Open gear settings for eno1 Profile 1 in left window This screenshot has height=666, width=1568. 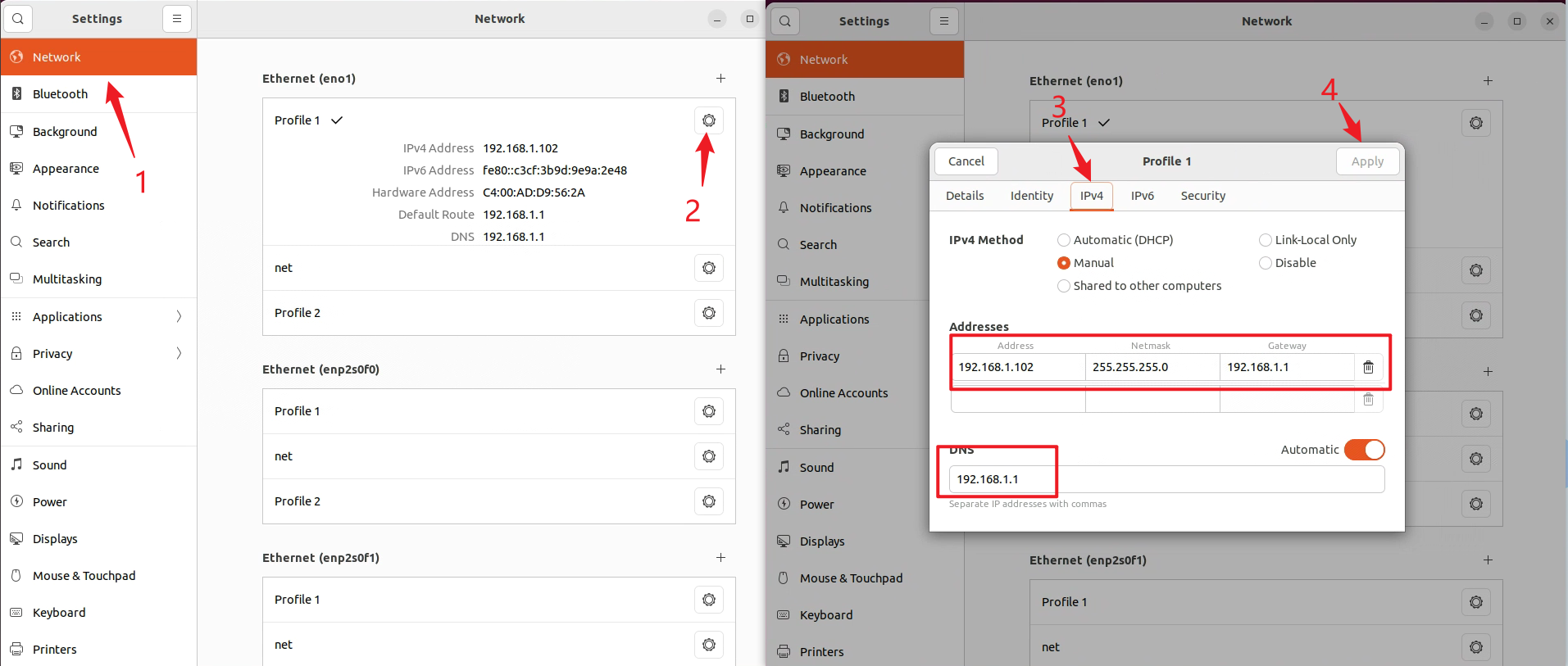tap(709, 120)
